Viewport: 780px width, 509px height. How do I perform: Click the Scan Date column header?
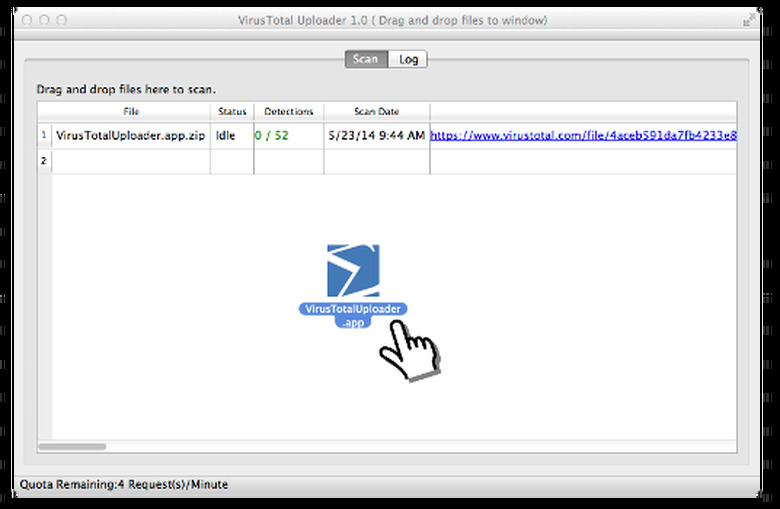[x=377, y=111]
